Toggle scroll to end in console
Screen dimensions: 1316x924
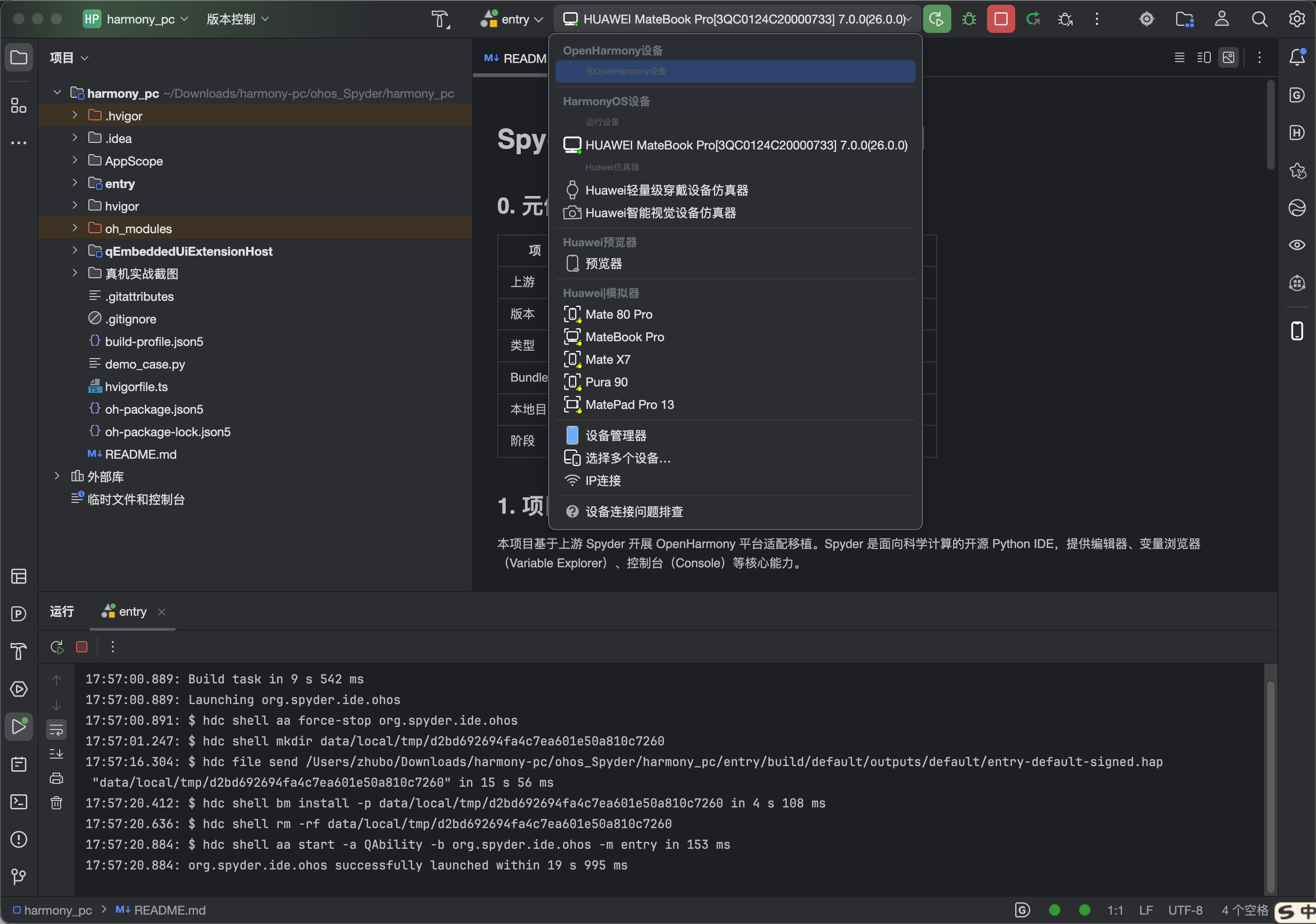56,754
